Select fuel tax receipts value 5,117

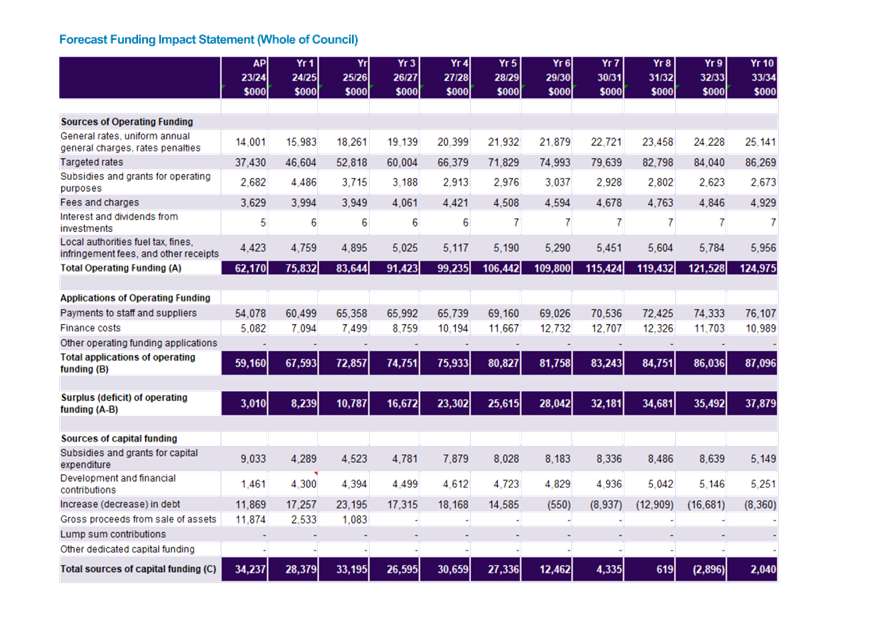(455, 248)
